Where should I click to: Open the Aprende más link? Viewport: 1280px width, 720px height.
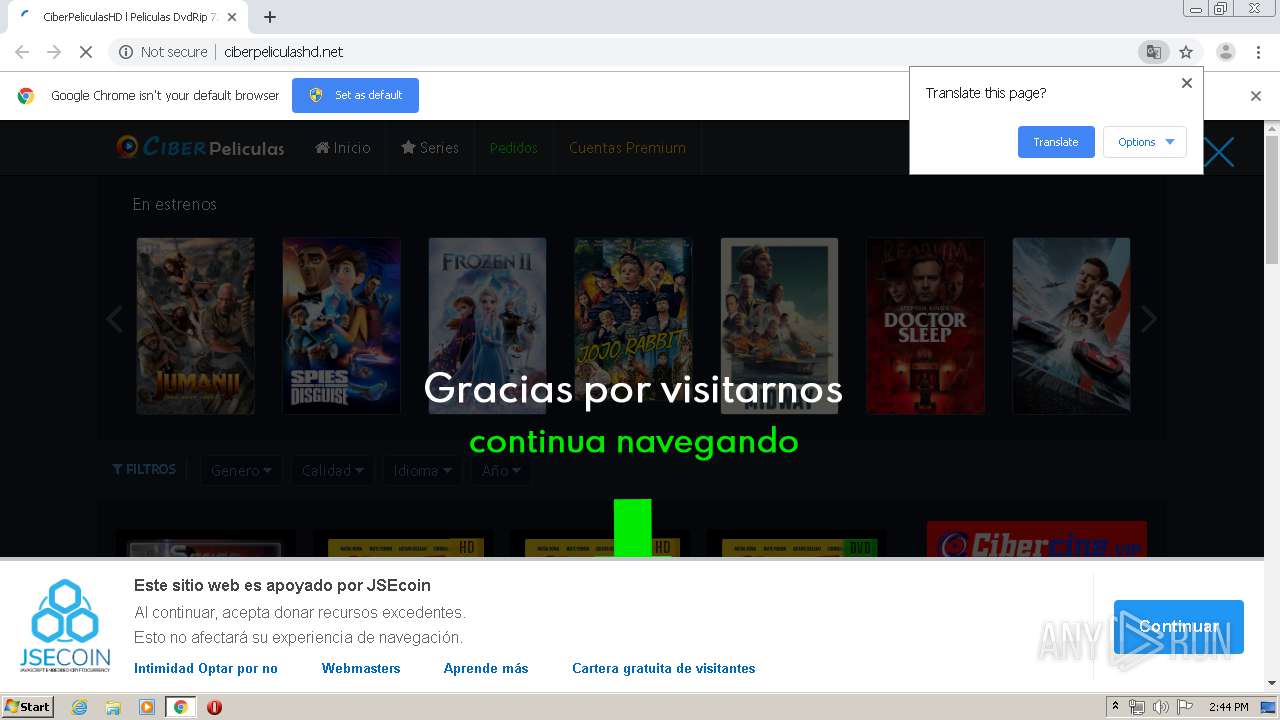[x=486, y=668]
